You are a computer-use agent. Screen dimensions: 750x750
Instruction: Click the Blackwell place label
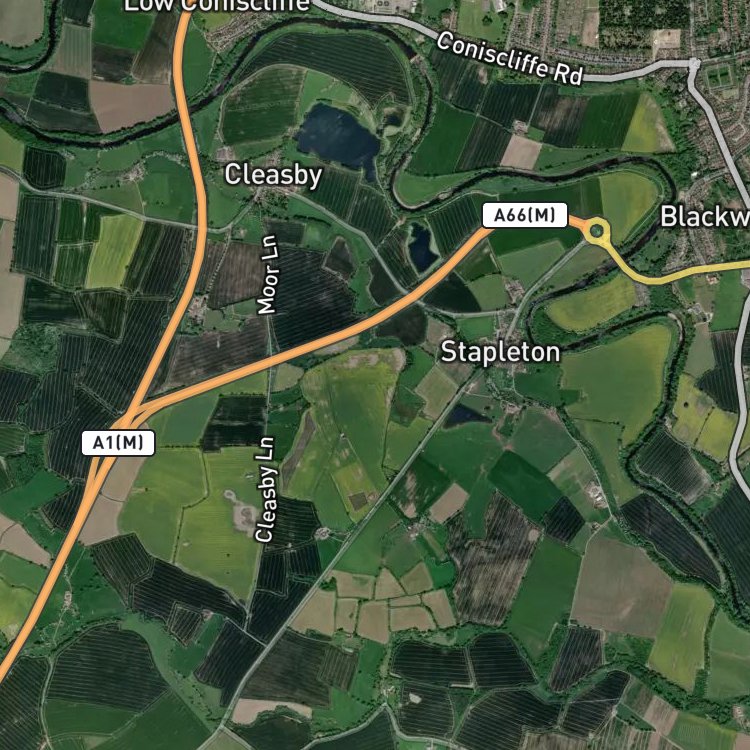tap(705, 217)
